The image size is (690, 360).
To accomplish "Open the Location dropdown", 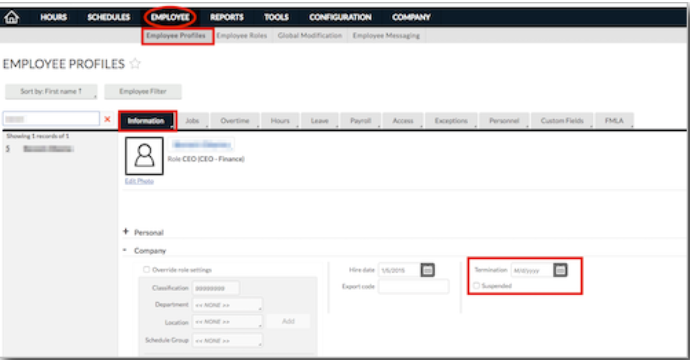I will click(227, 322).
